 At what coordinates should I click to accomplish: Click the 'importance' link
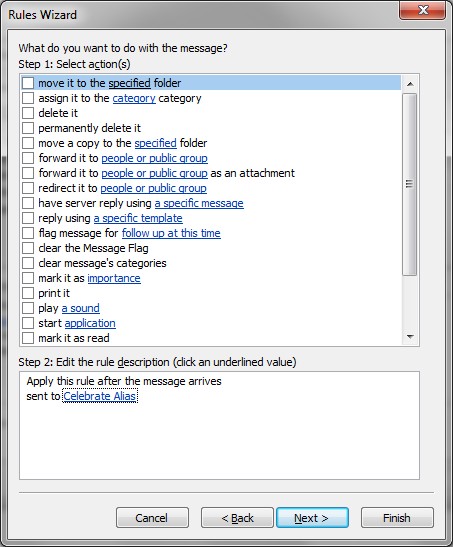click(x=114, y=278)
